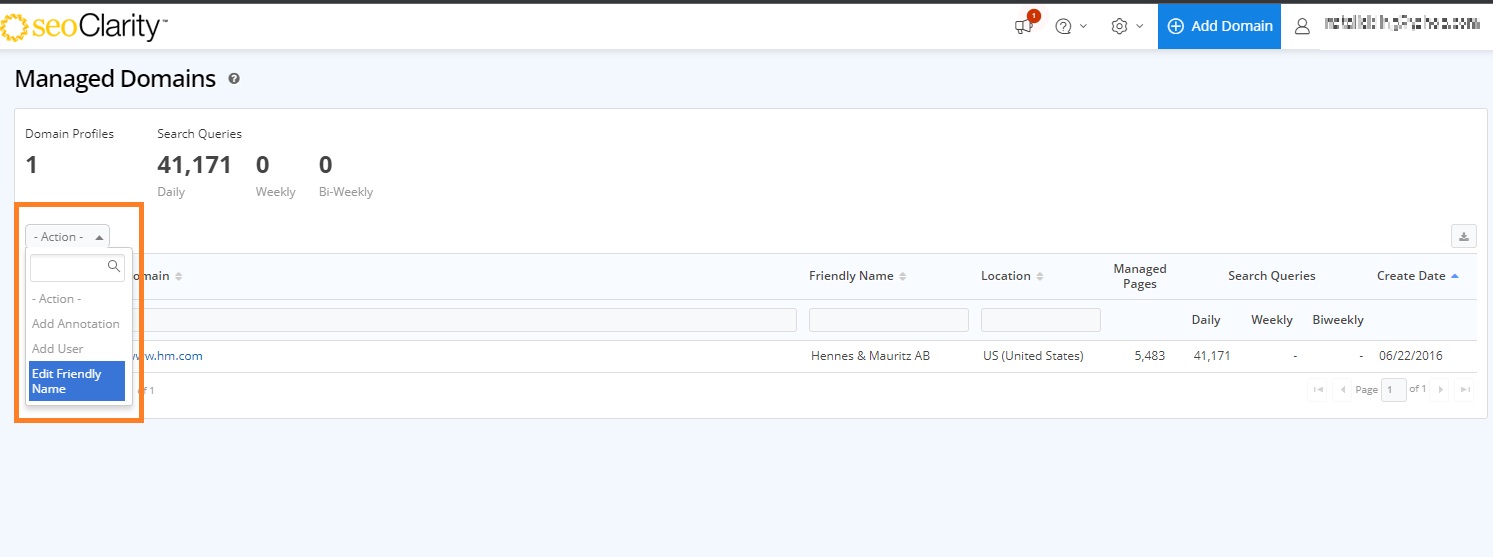Sort table by Friendly Name column
The width and height of the screenshot is (1493, 557).
point(857,276)
